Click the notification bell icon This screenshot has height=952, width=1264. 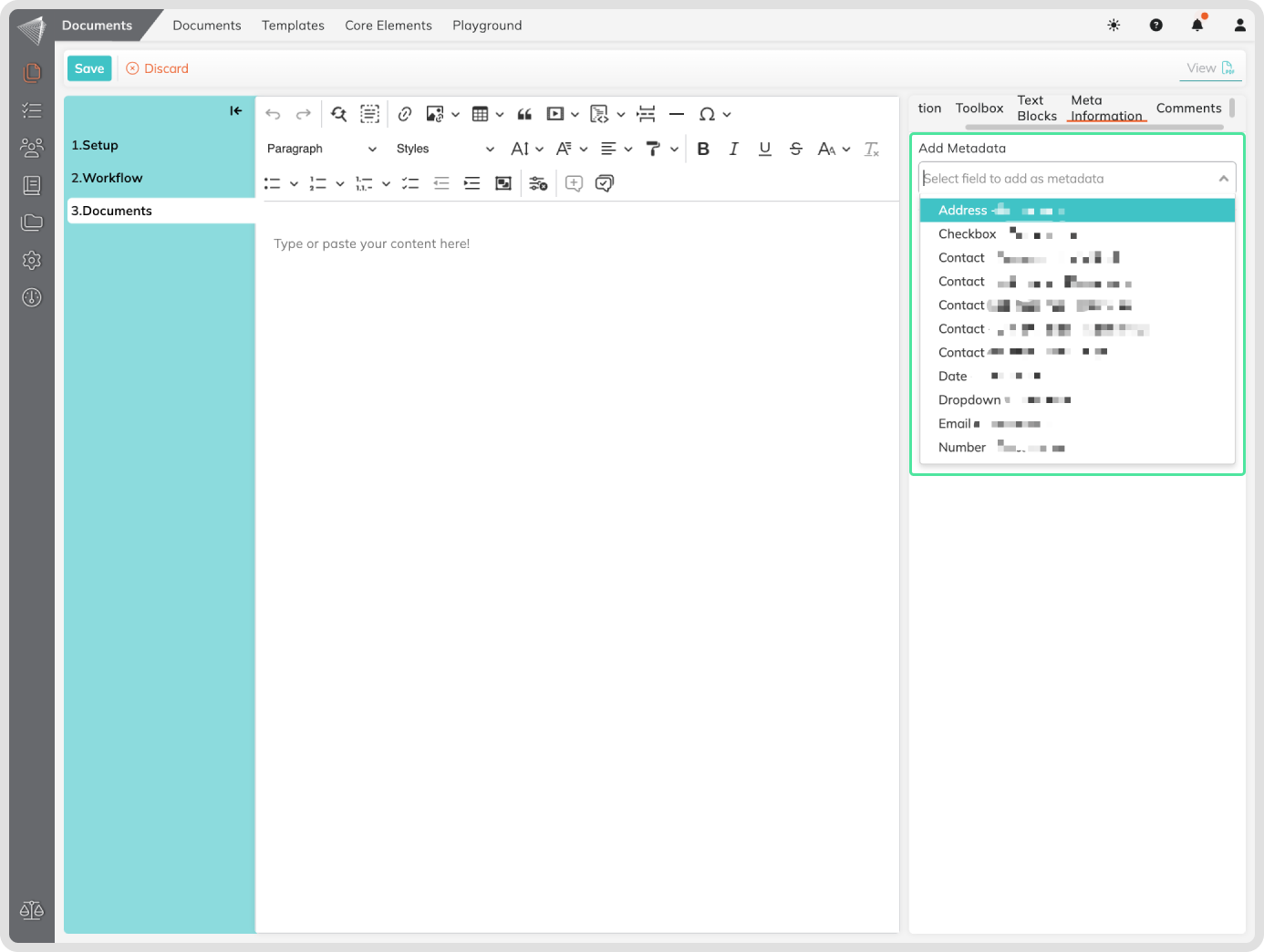point(1197,26)
